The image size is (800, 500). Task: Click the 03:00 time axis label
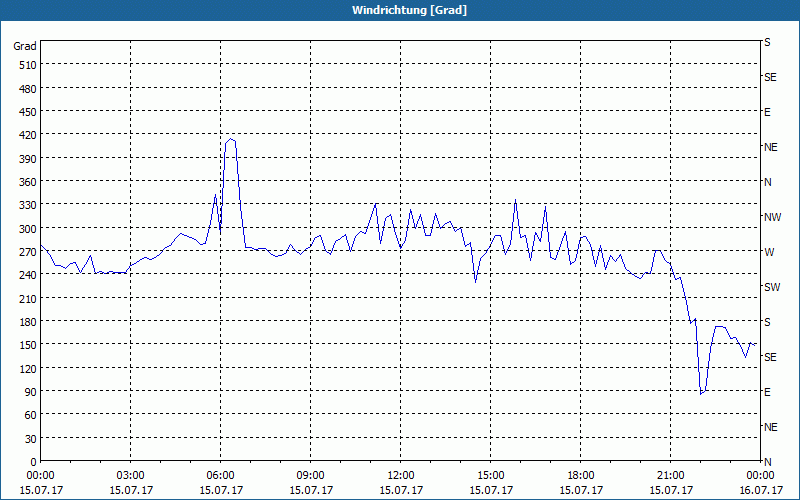131,476
